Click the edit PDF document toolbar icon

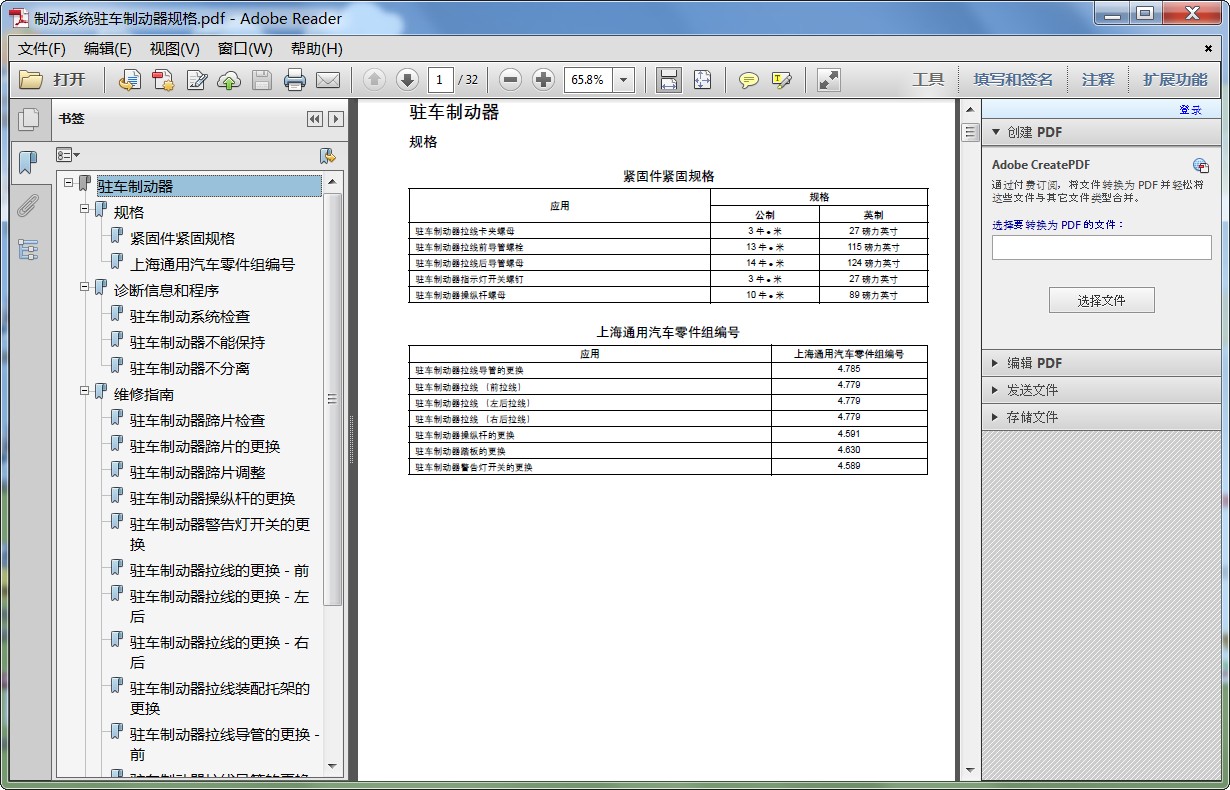point(196,80)
